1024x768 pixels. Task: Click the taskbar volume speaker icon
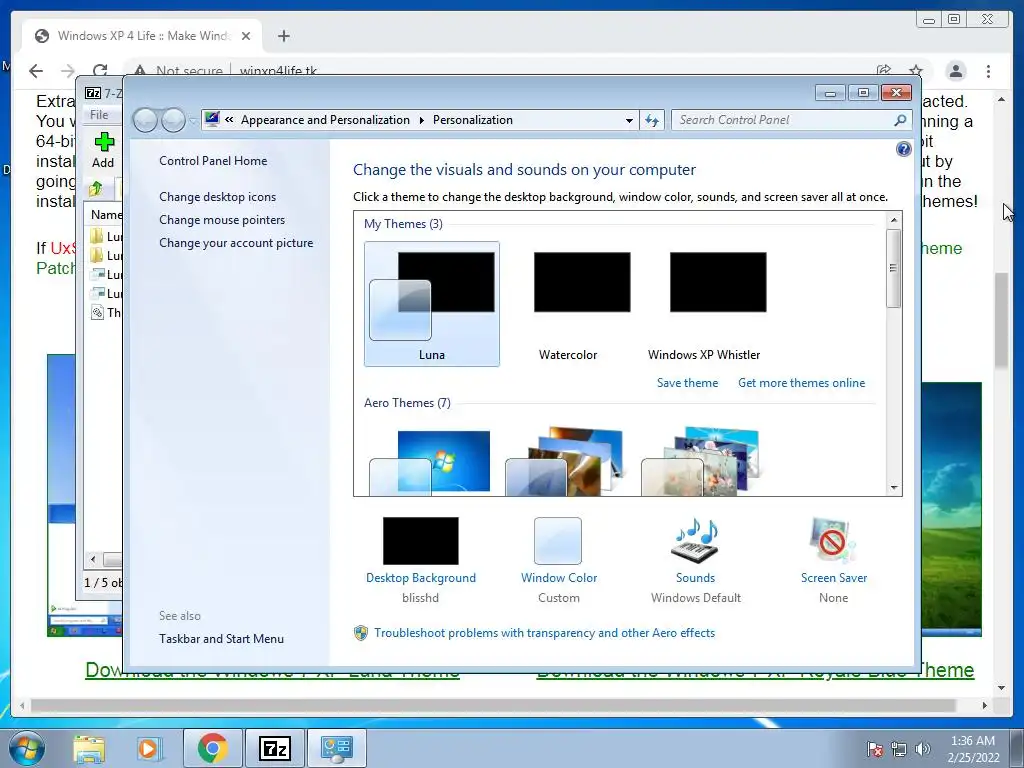[923, 749]
